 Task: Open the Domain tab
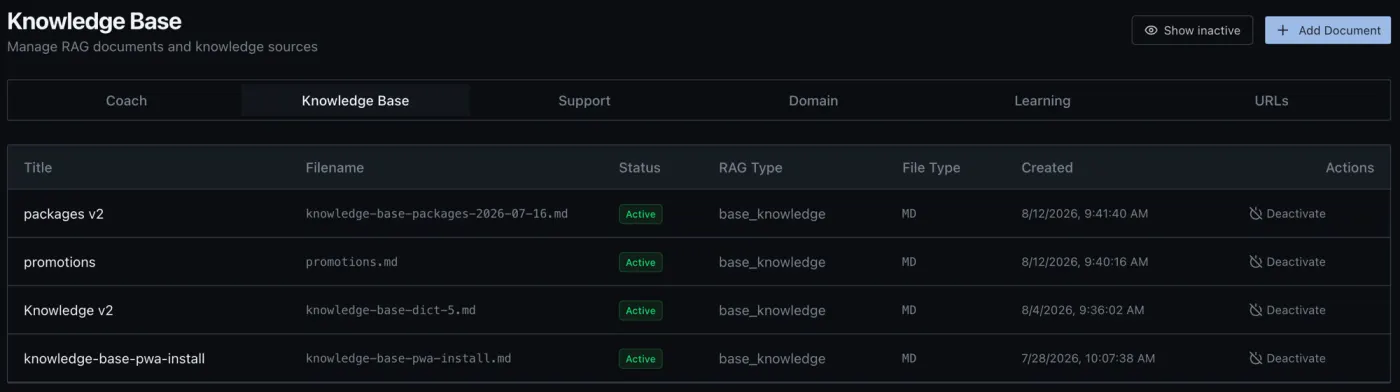(x=813, y=100)
